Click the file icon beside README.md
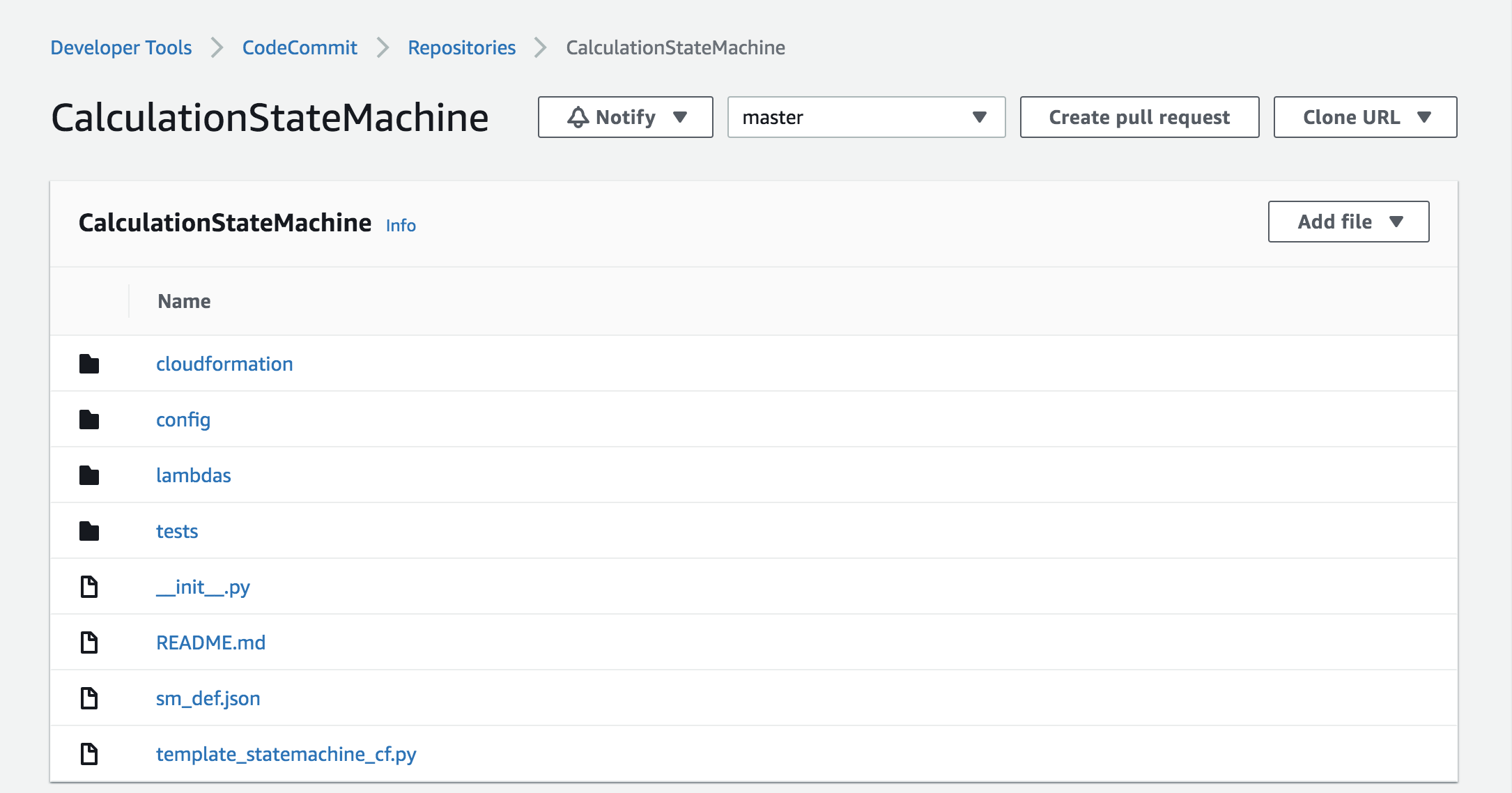The width and height of the screenshot is (1512, 793). (89, 642)
